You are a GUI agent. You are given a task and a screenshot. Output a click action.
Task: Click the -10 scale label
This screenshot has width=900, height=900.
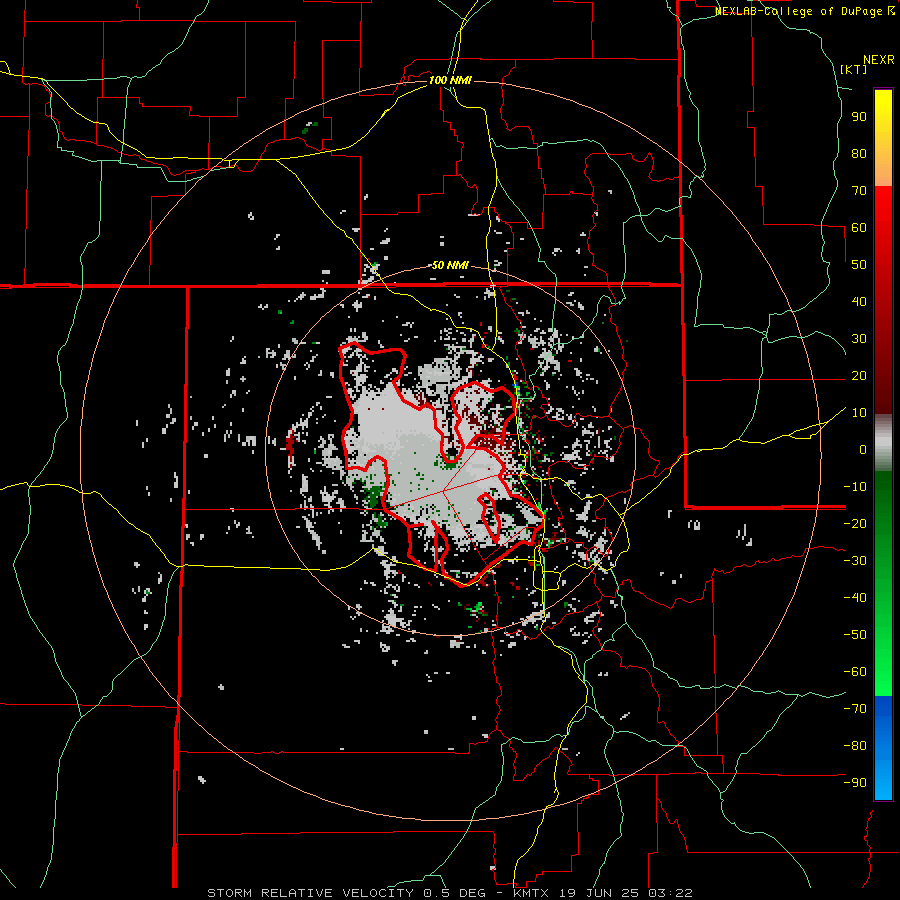[855, 487]
